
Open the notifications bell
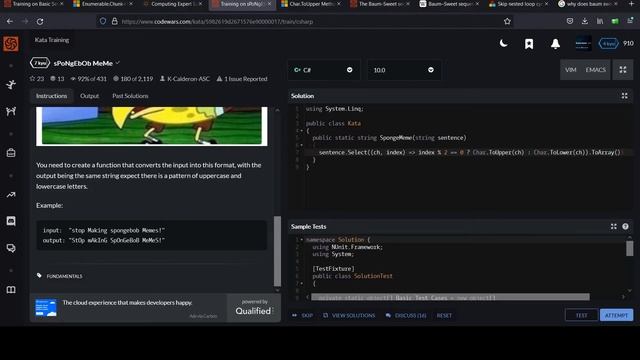(x=555, y=44)
